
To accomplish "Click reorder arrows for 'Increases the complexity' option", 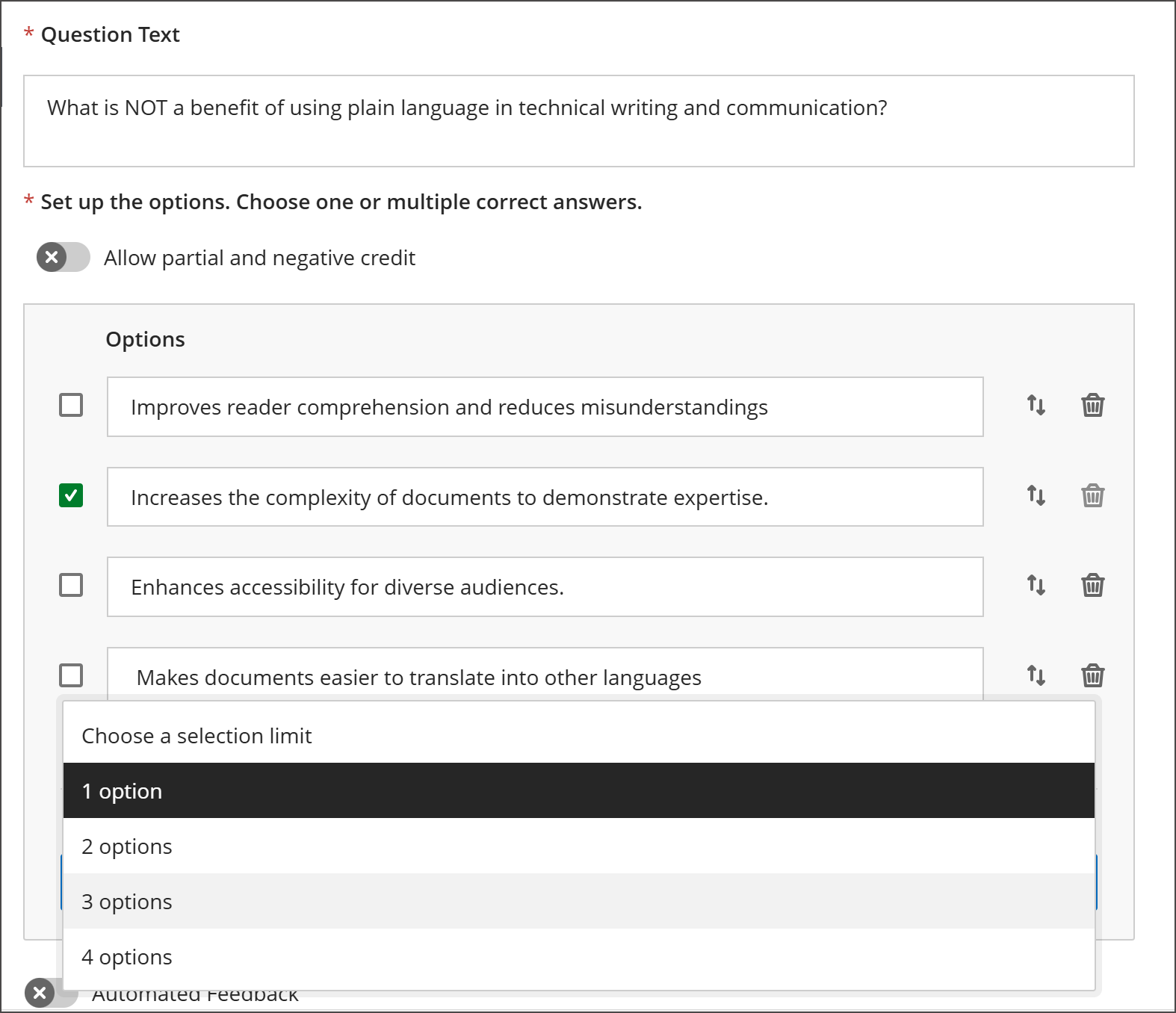I will [1036, 496].
